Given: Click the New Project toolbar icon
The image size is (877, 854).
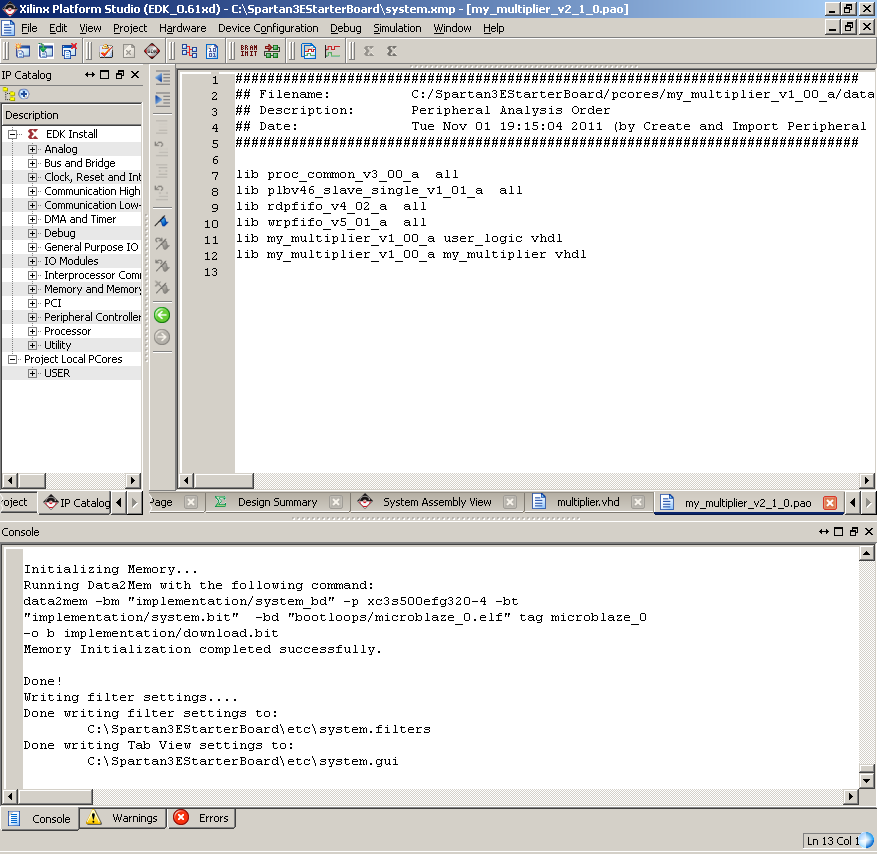Looking at the screenshot, I should (23, 51).
